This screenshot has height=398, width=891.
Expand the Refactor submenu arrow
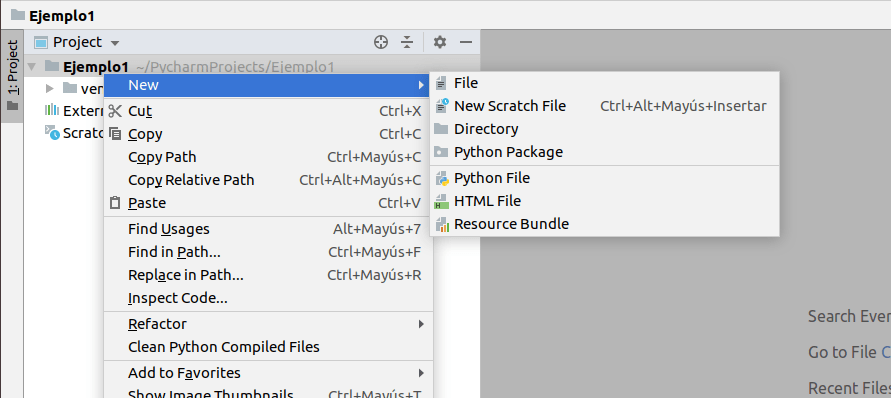421,324
